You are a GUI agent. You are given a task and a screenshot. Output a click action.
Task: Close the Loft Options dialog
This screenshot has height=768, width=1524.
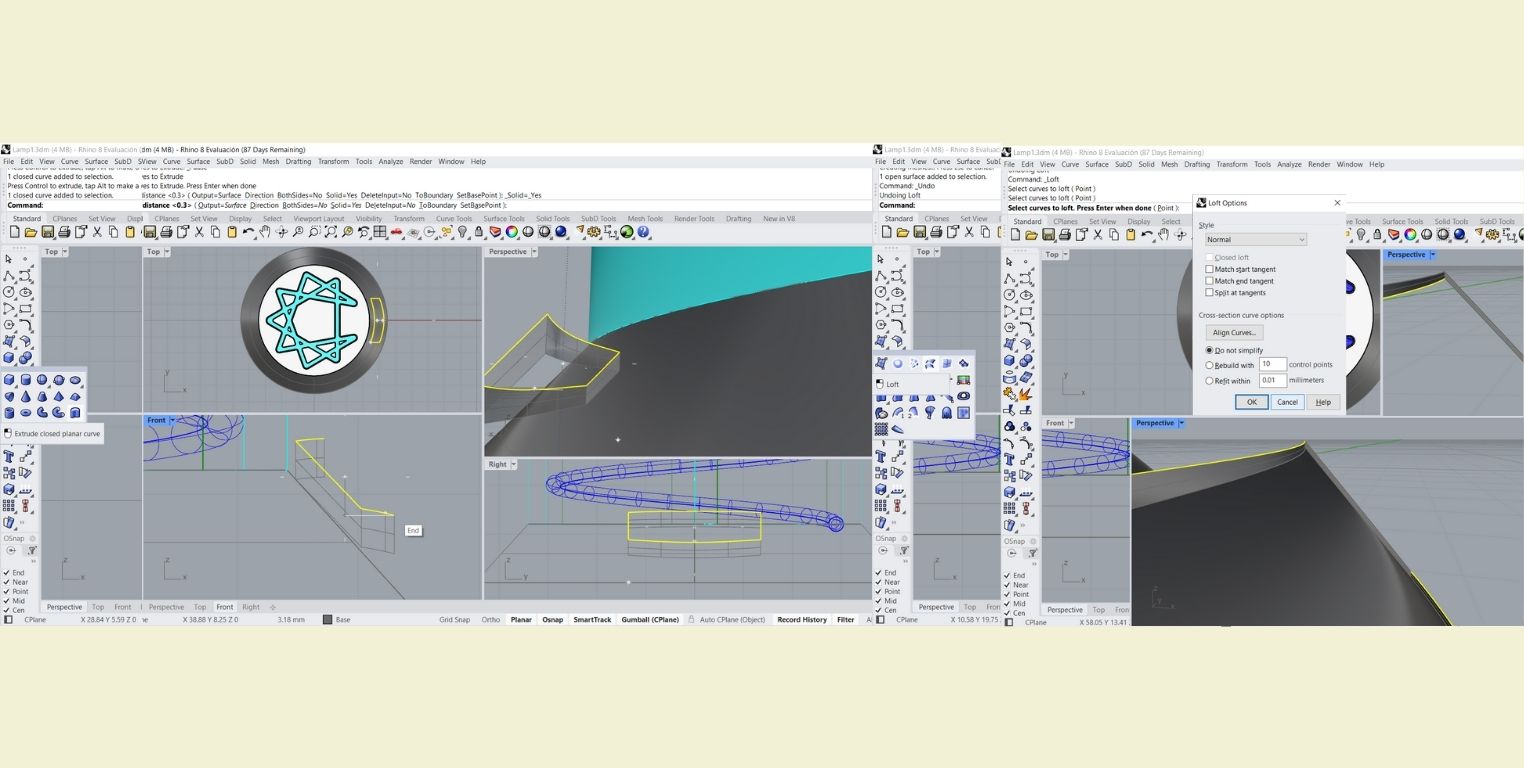click(1337, 203)
